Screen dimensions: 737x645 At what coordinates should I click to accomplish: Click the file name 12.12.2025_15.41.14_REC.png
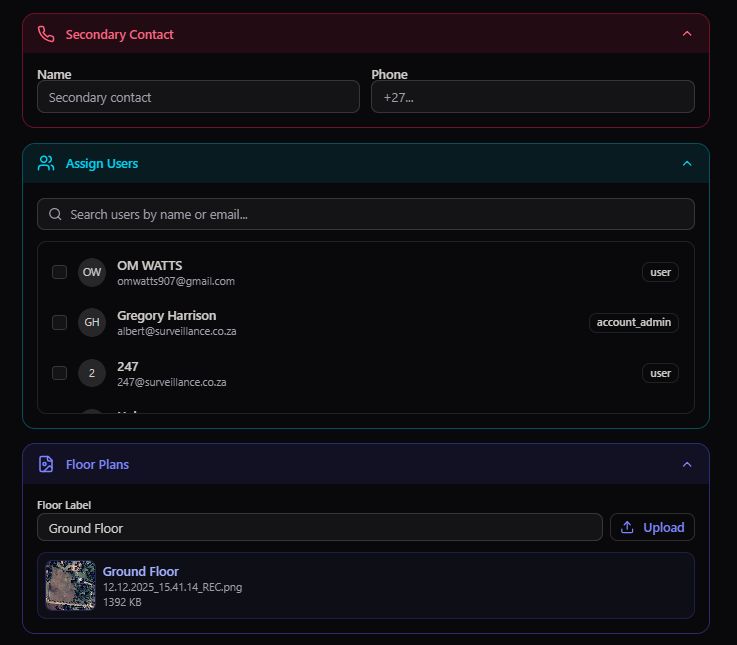click(172, 587)
